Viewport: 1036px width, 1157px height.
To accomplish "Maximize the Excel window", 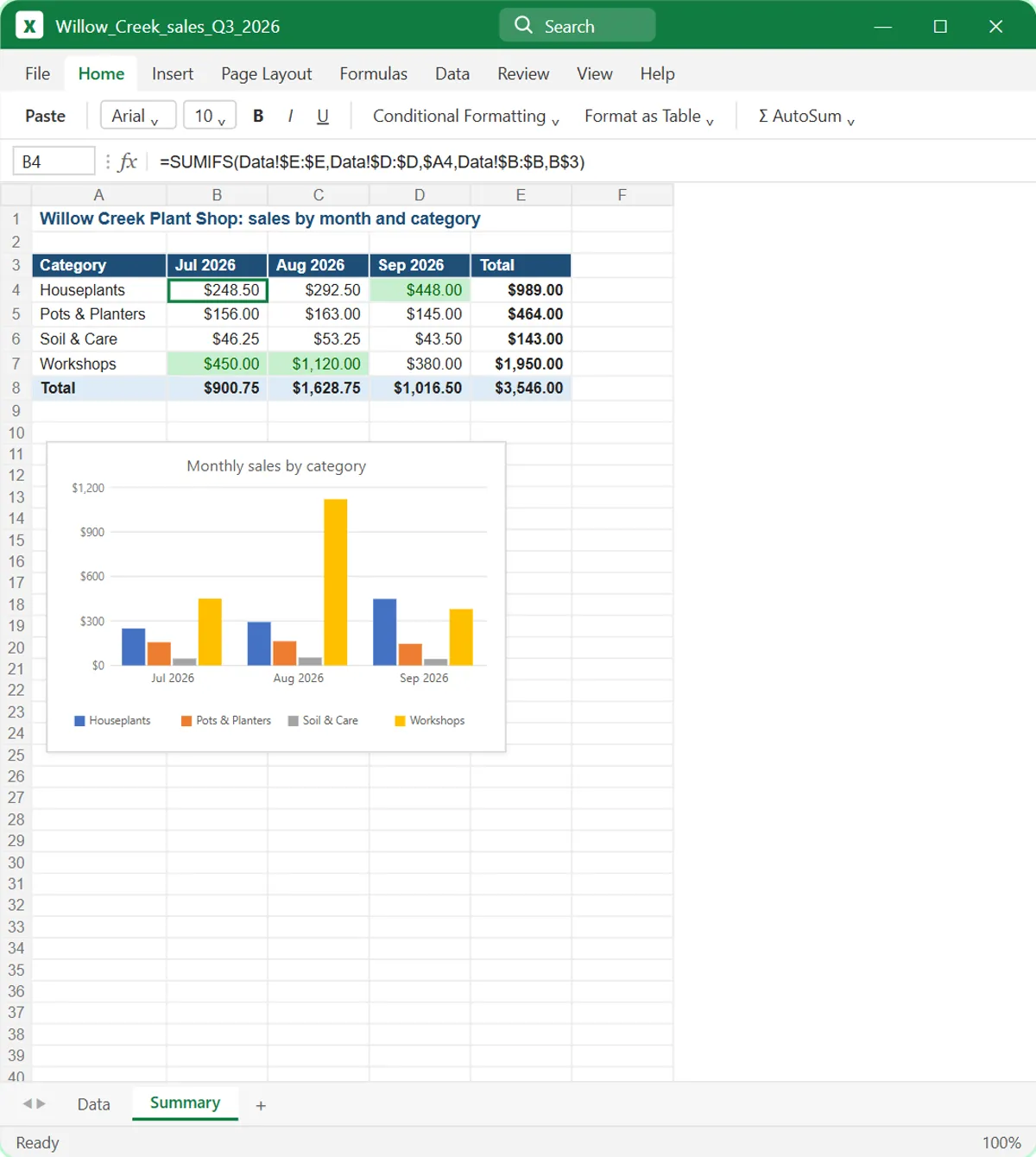I will 940,26.
